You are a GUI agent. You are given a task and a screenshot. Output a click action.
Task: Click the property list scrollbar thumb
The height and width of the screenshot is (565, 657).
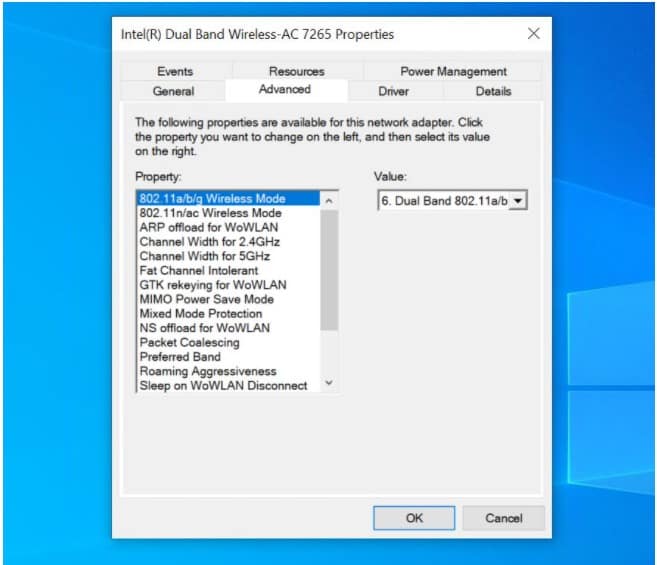click(329, 270)
